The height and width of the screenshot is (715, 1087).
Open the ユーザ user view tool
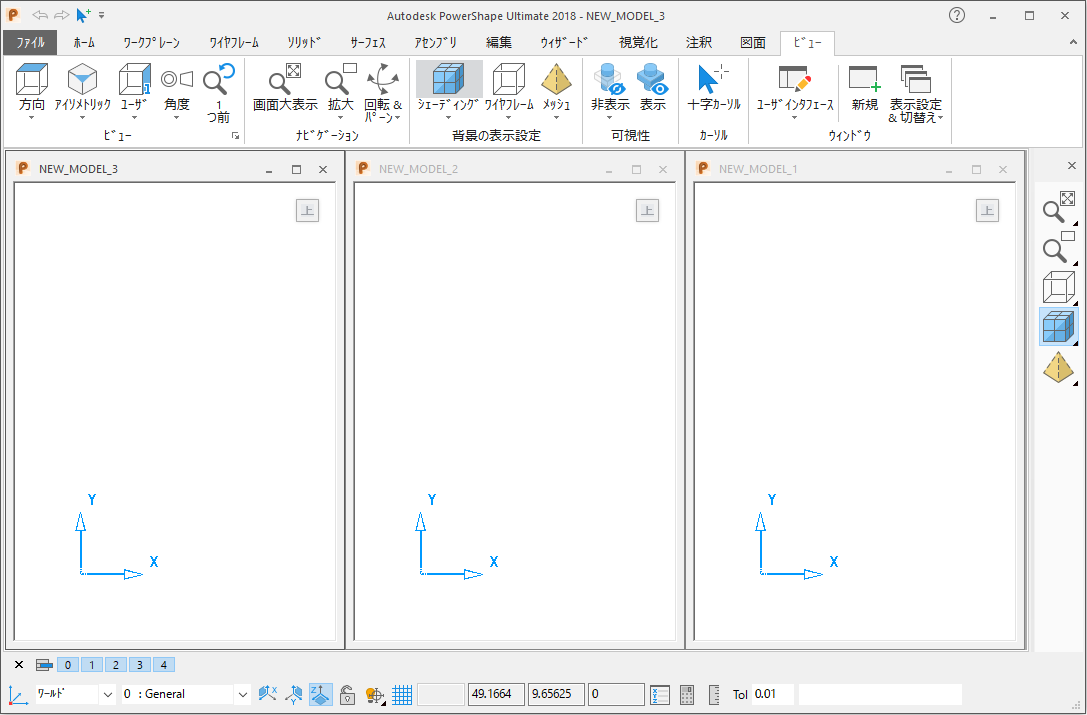pyautogui.click(x=134, y=87)
